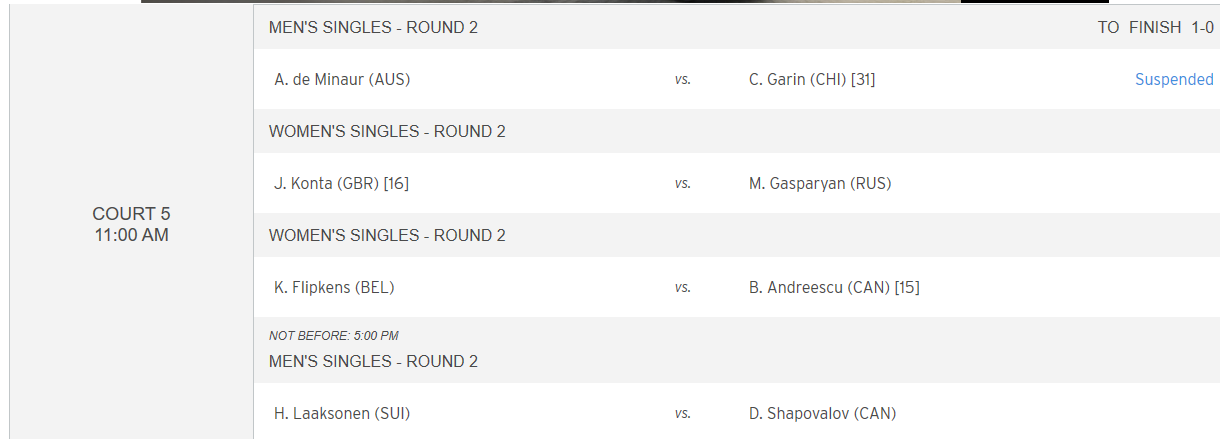Open the Suspended match status link
1220x439 pixels.
tap(1174, 80)
